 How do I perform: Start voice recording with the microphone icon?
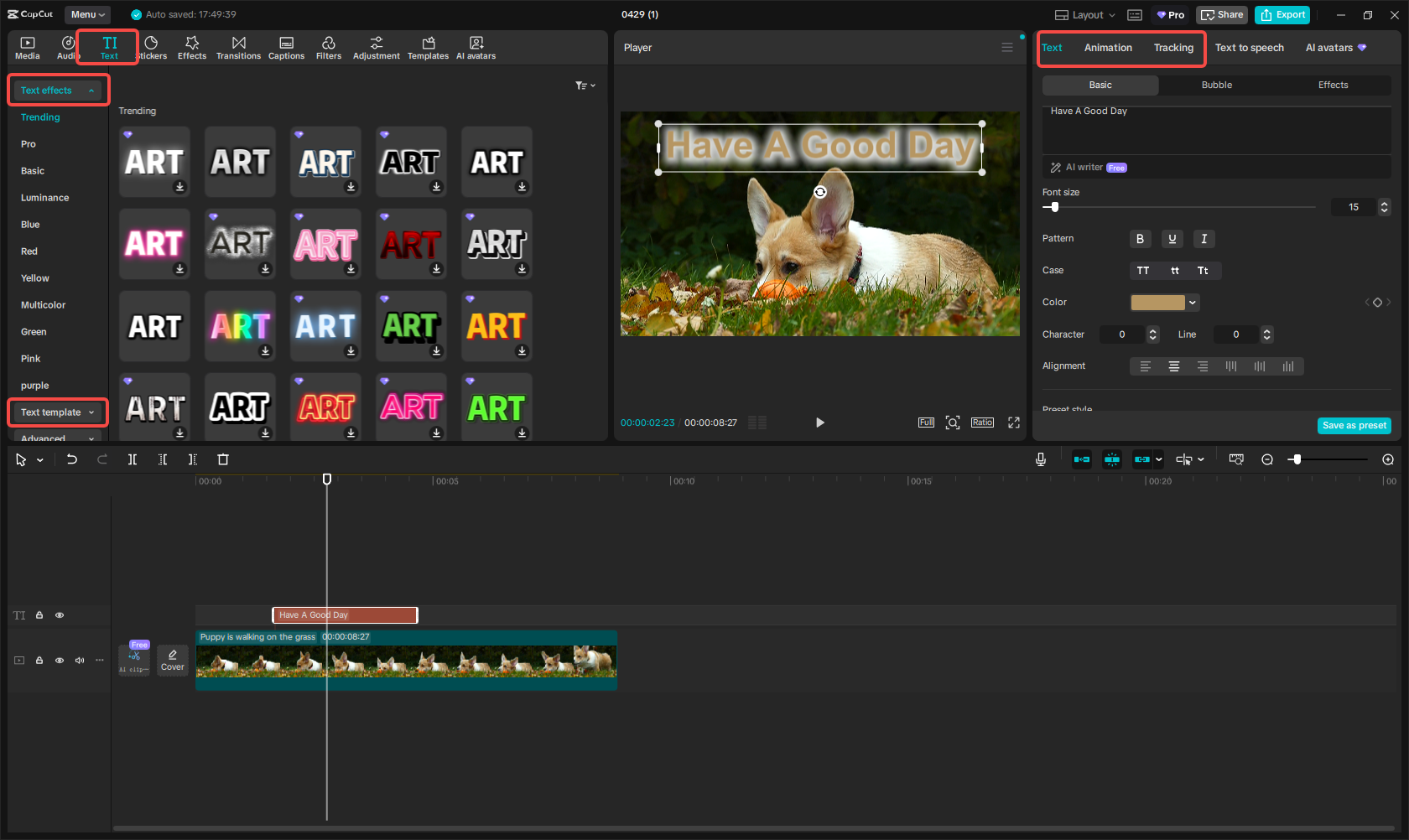click(1041, 459)
